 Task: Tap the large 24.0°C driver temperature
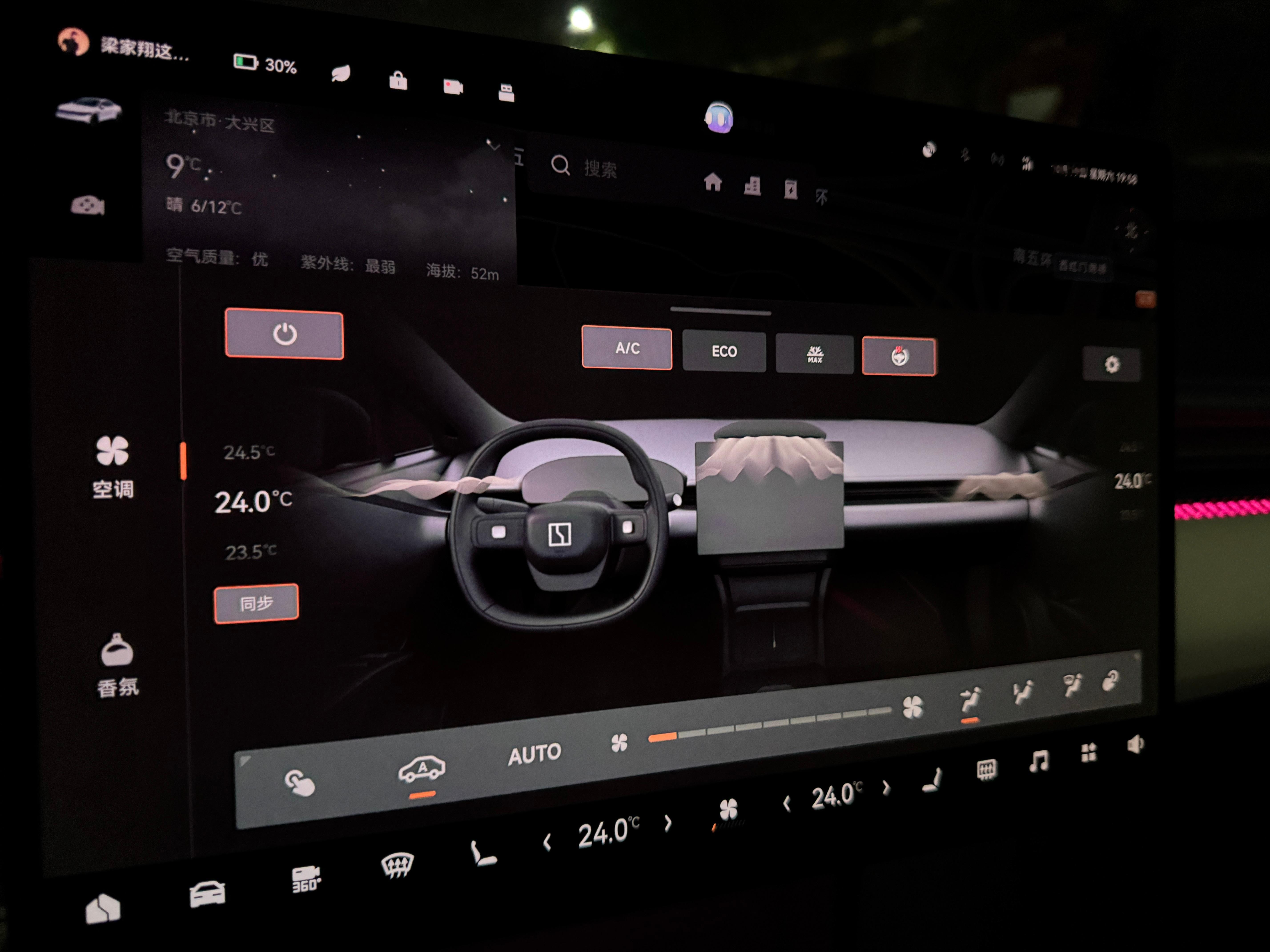(253, 502)
